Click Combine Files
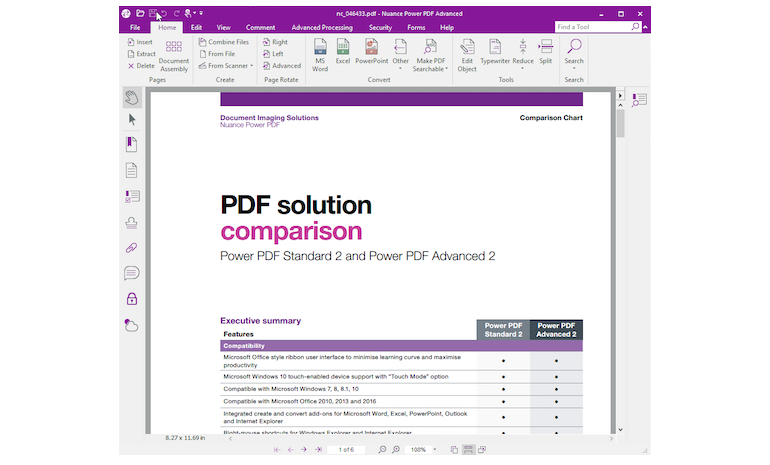The image size is (770, 465). [x=224, y=42]
